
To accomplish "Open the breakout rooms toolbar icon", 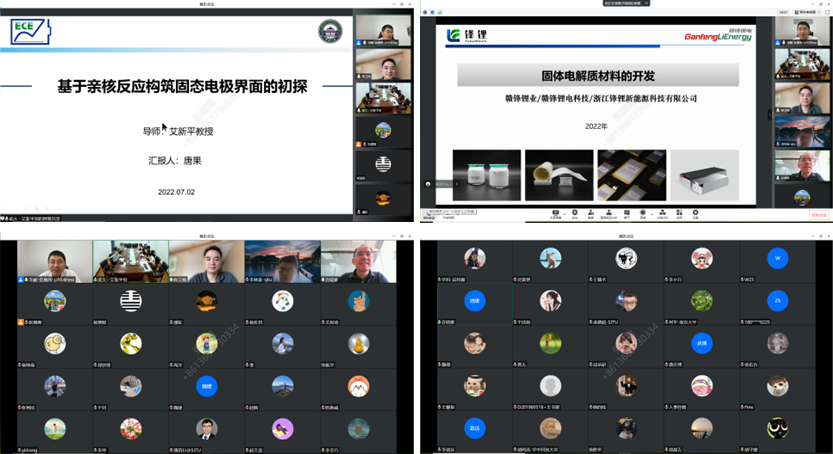I will [x=662, y=212].
